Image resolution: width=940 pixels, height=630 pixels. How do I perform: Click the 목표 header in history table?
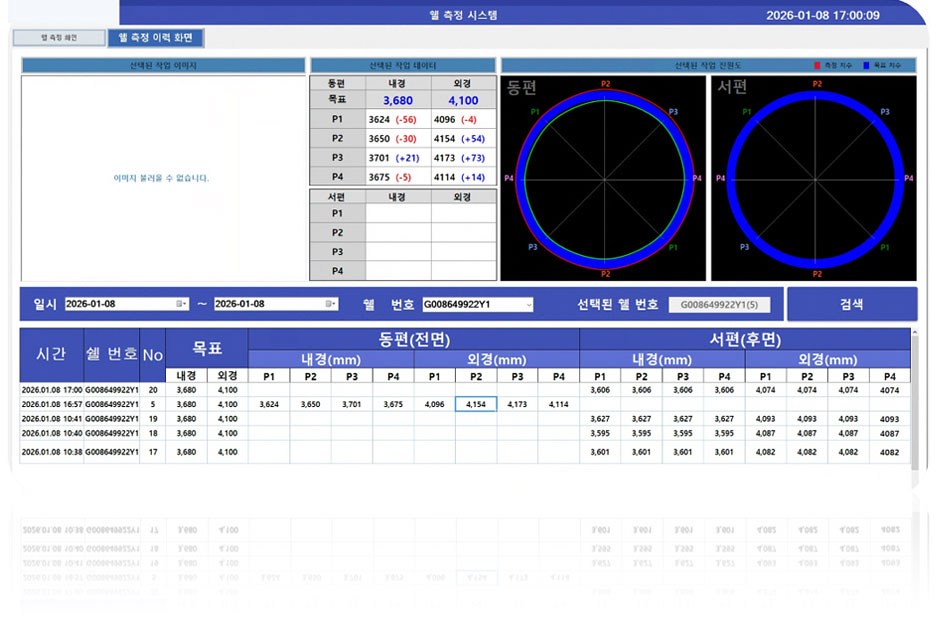point(207,348)
